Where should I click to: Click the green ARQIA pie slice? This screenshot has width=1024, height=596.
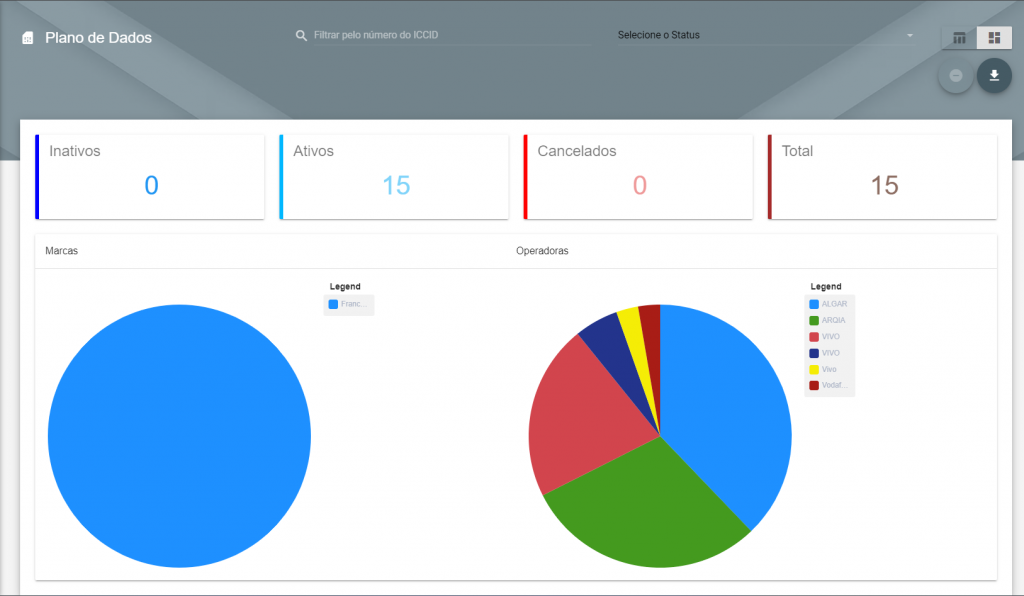click(647, 509)
